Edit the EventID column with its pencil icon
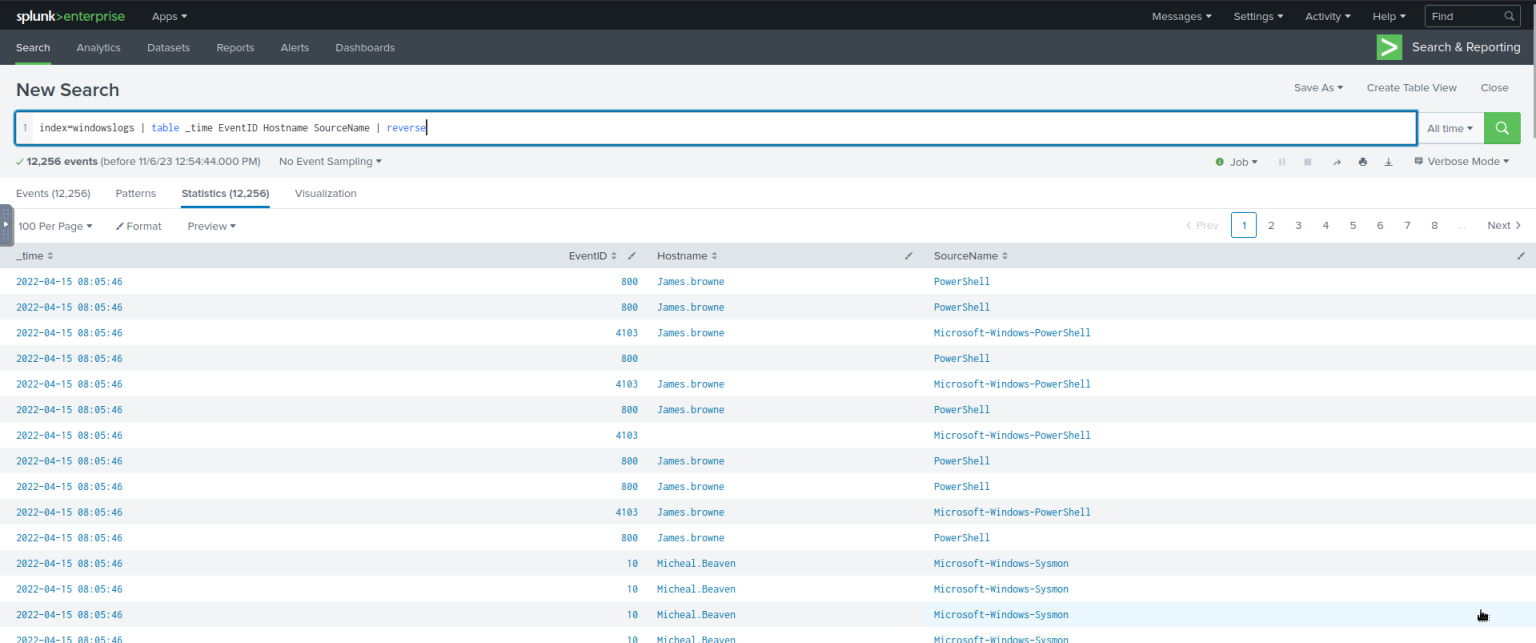 click(x=631, y=255)
